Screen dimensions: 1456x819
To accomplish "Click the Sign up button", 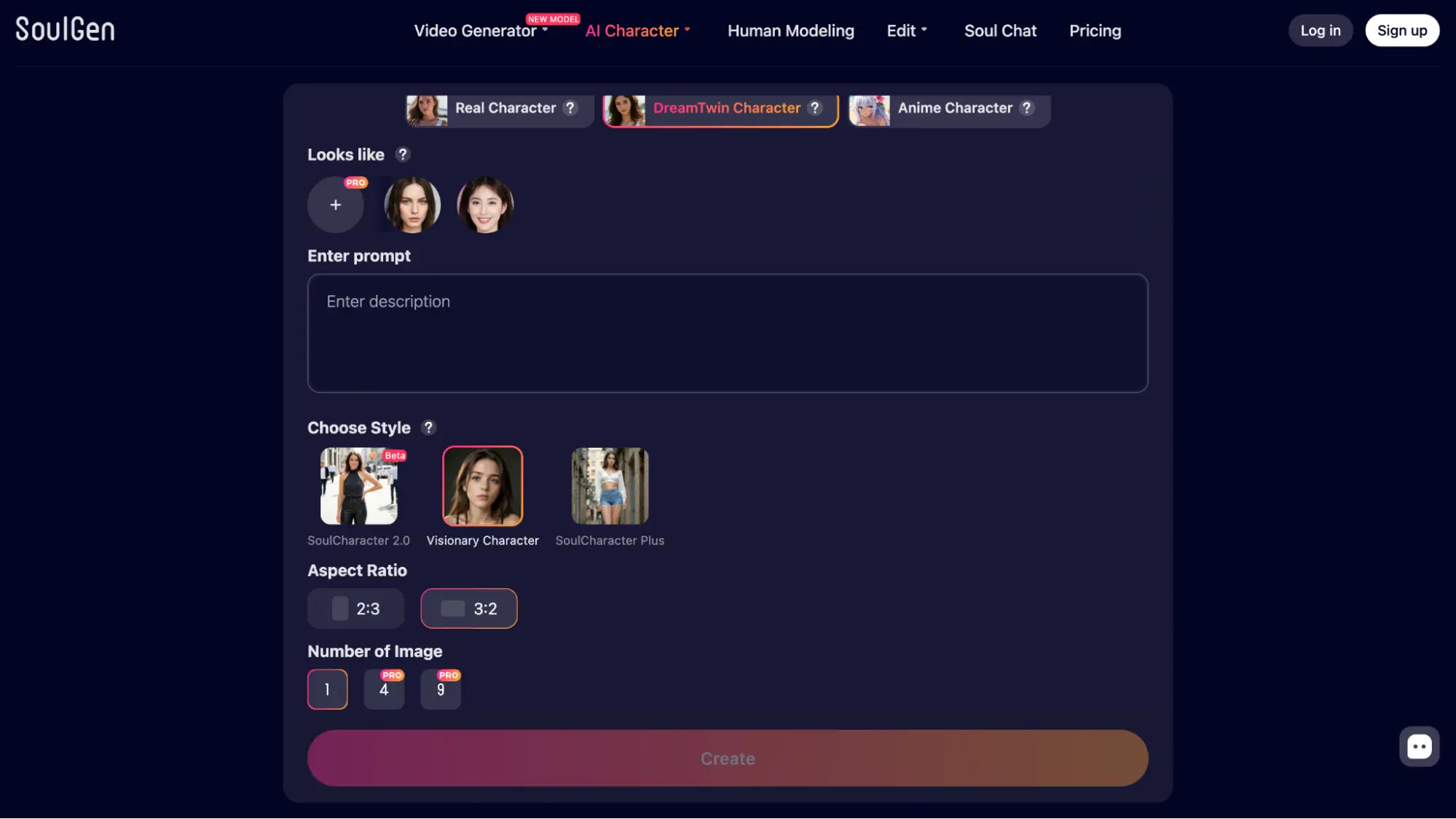I will click(x=1402, y=31).
